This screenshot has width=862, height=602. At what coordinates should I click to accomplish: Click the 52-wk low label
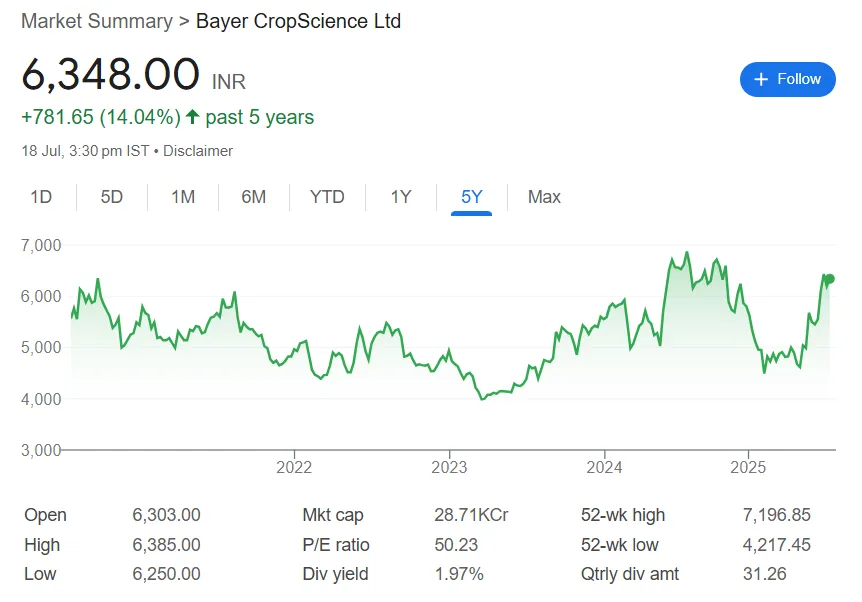(620, 545)
